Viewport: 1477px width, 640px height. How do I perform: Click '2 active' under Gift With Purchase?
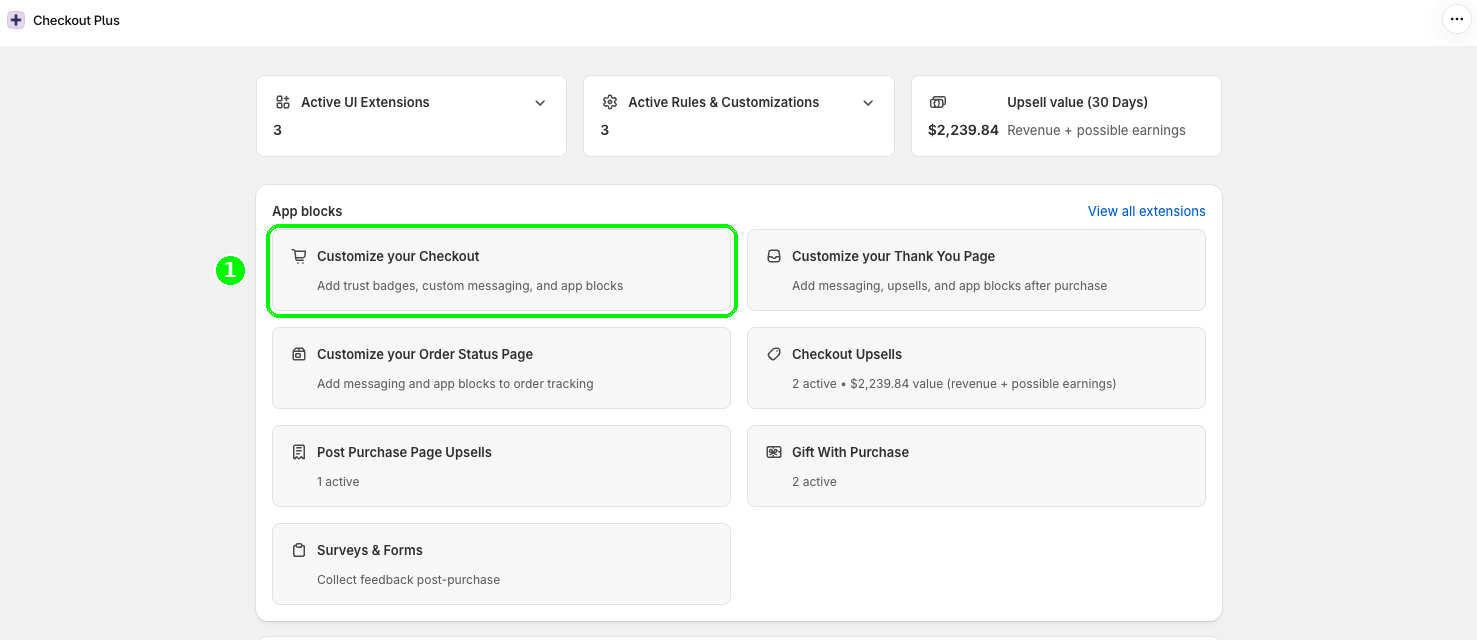click(x=814, y=482)
